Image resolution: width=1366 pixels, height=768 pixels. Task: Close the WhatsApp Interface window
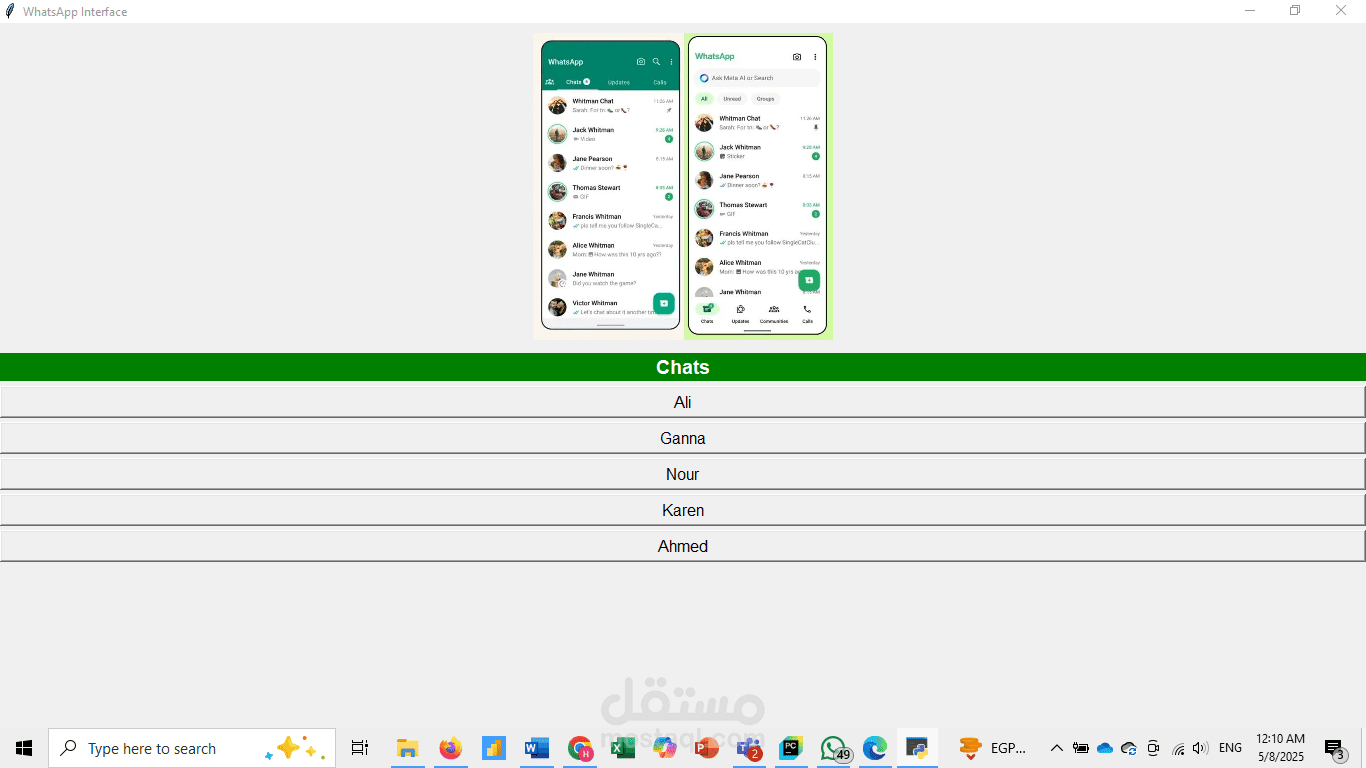[x=1341, y=11]
